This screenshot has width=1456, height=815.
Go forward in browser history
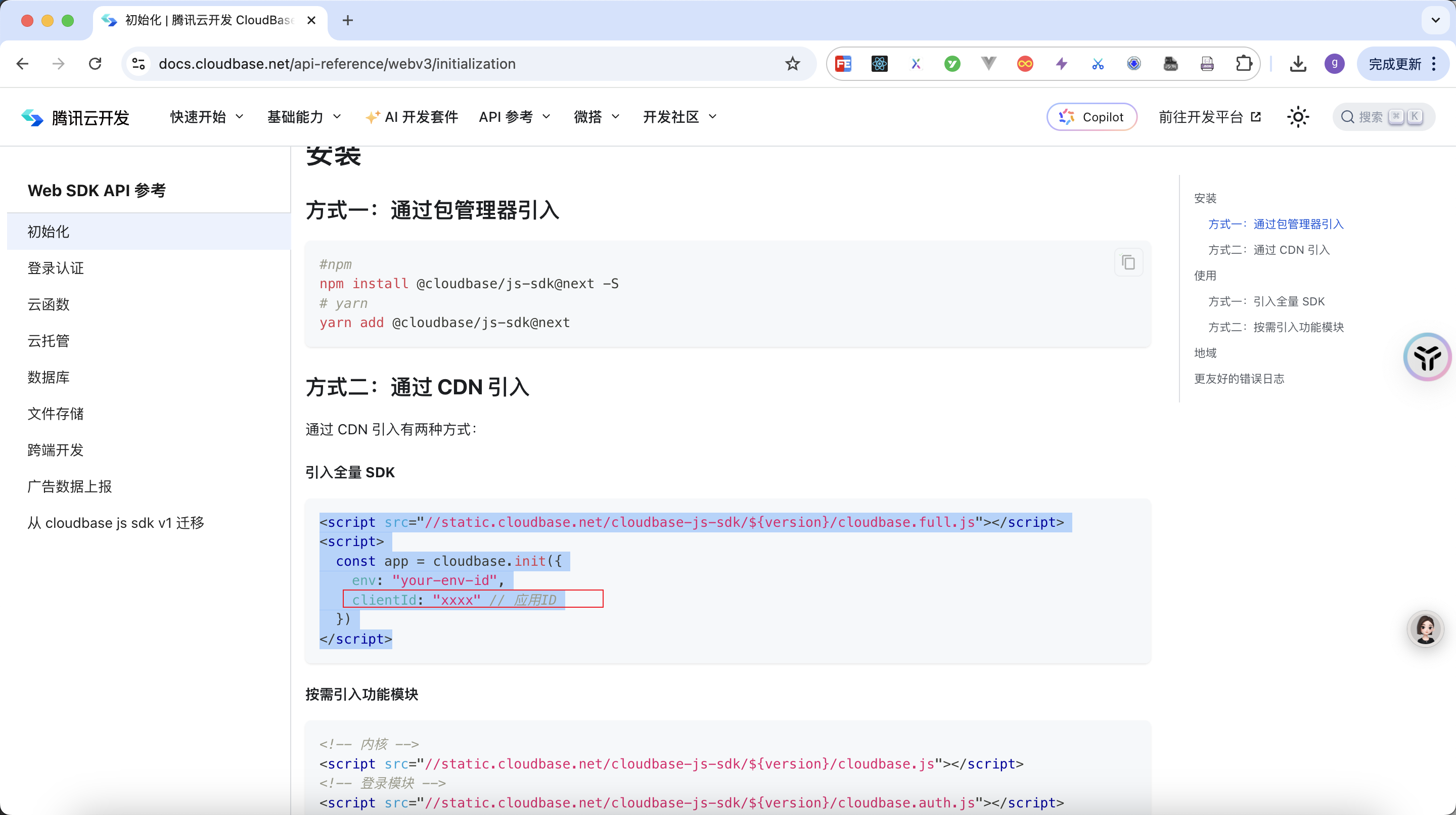58,64
